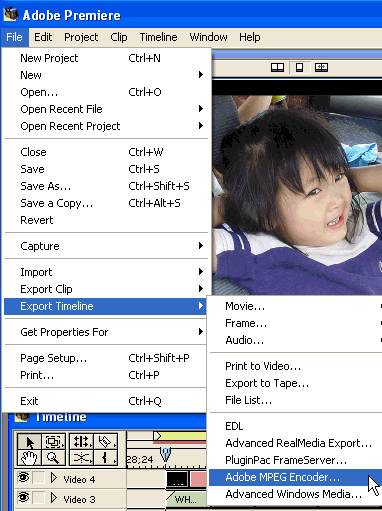Image resolution: width=382 pixels, height=511 pixels.
Task: Toggle visibility eye of Video 3 track
Action: [x=23, y=498]
